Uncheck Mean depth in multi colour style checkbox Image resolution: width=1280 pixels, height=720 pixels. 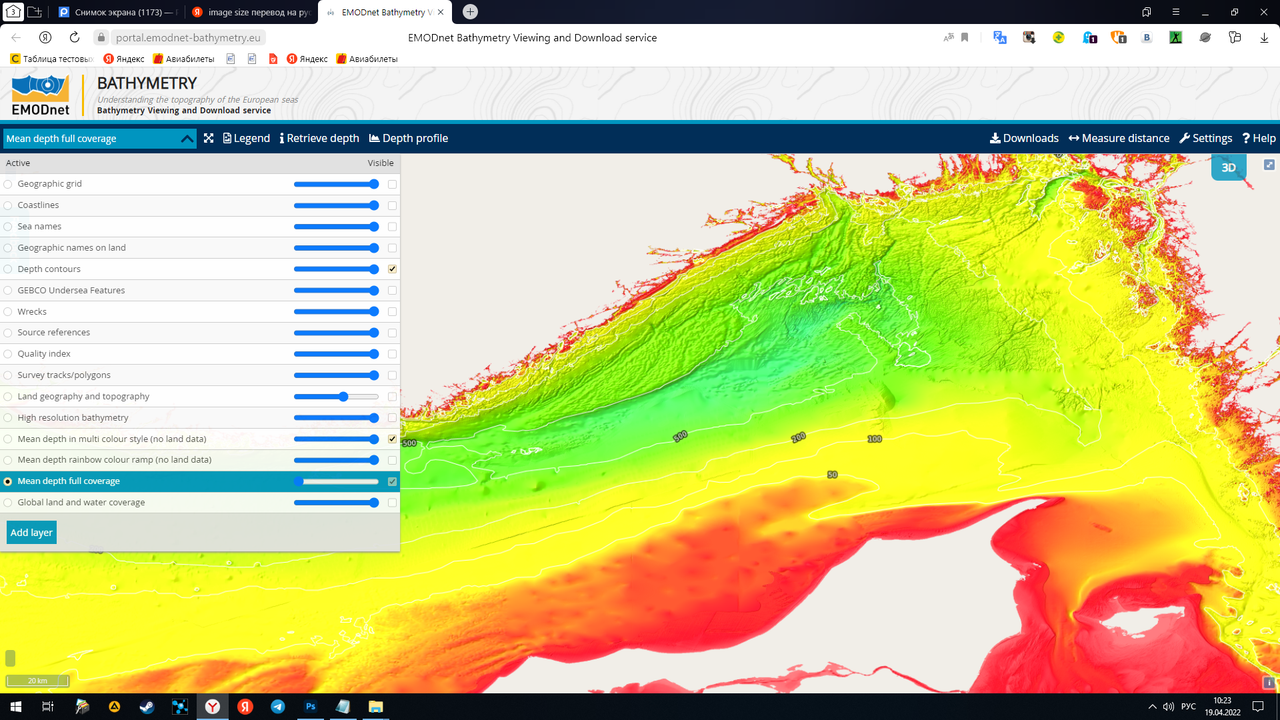tap(392, 439)
